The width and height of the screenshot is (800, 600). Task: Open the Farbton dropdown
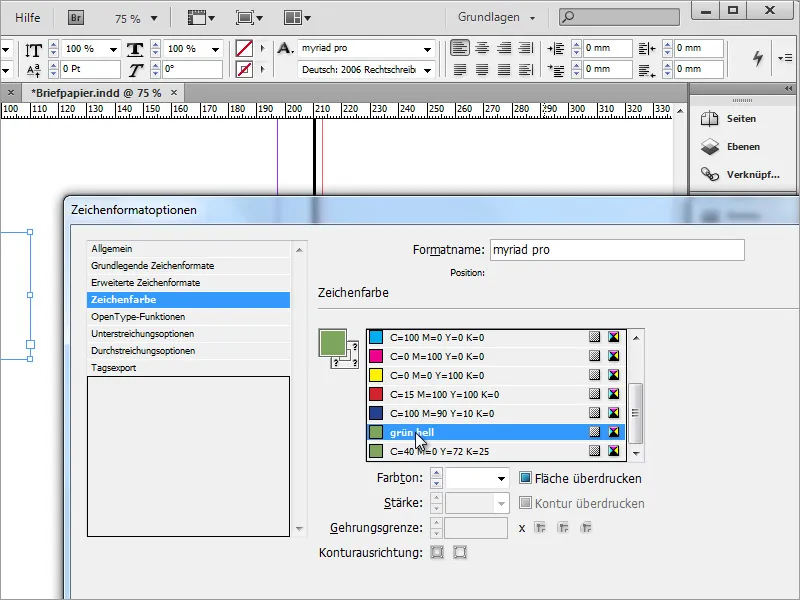pyautogui.click(x=501, y=479)
